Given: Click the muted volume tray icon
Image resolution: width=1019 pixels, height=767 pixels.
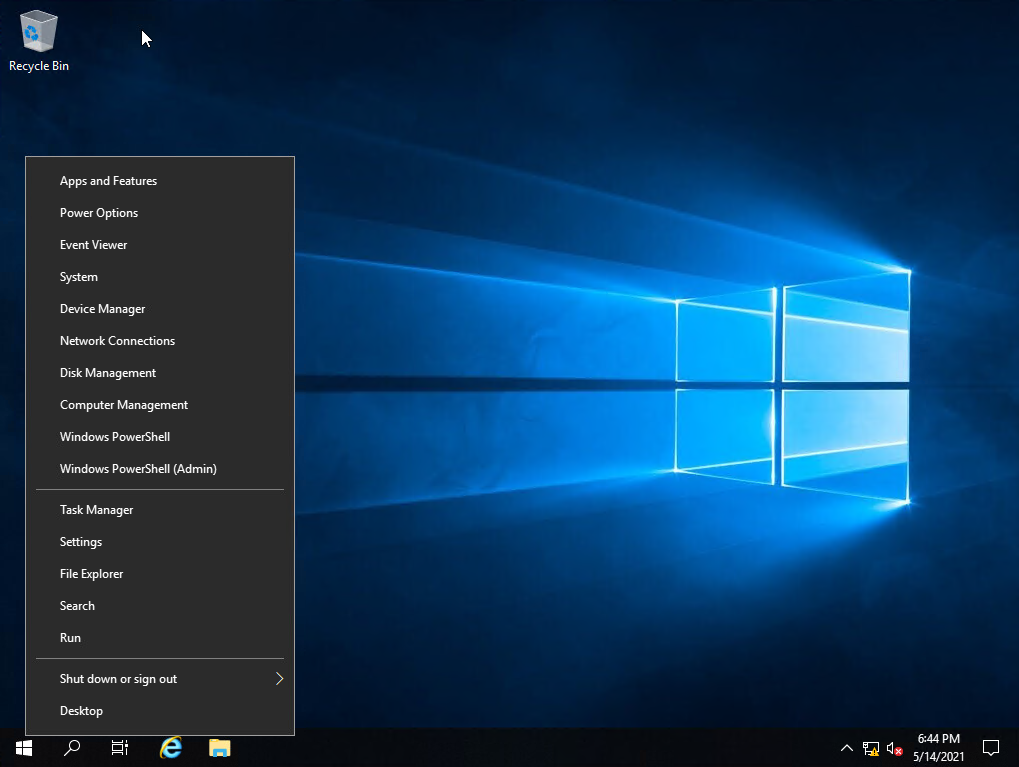Looking at the screenshot, I should (x=894, y=749).
